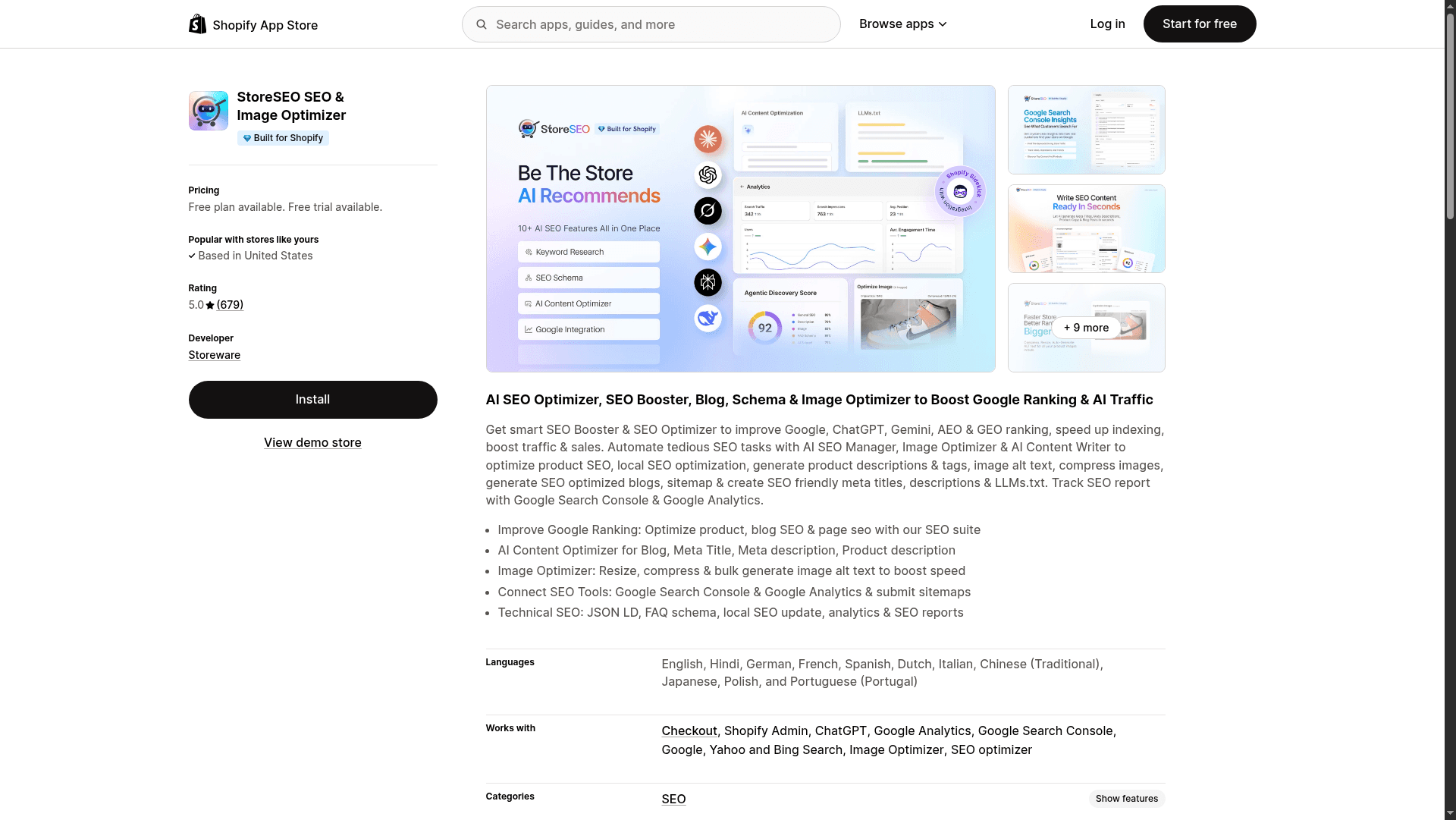The height and width of the screenshot is (820, 1456).
Task: Click 'Free plan available. Free trial available.' text
Action: 285,207
